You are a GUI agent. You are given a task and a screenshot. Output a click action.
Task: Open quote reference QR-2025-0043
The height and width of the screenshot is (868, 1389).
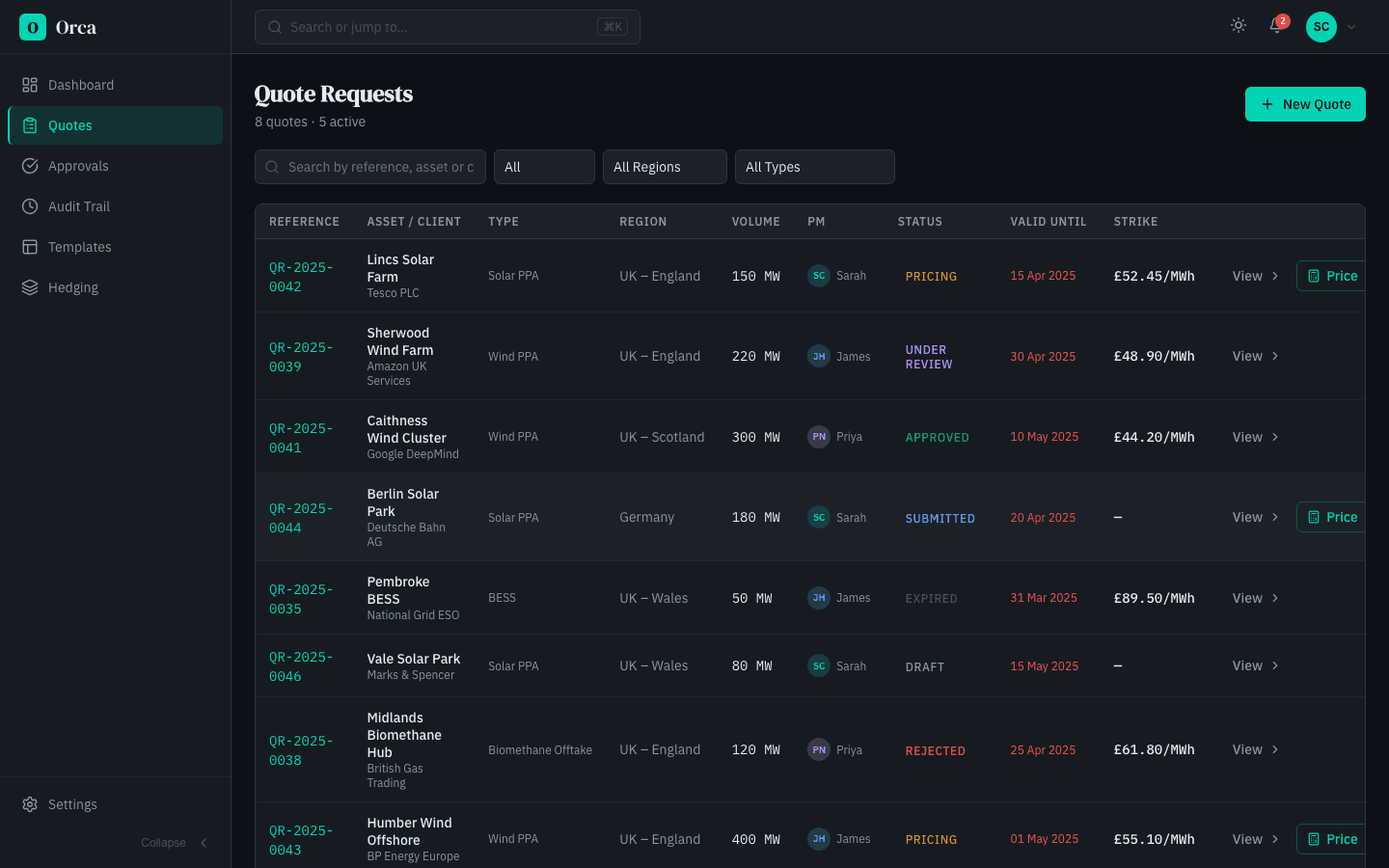tap(301, 840)
